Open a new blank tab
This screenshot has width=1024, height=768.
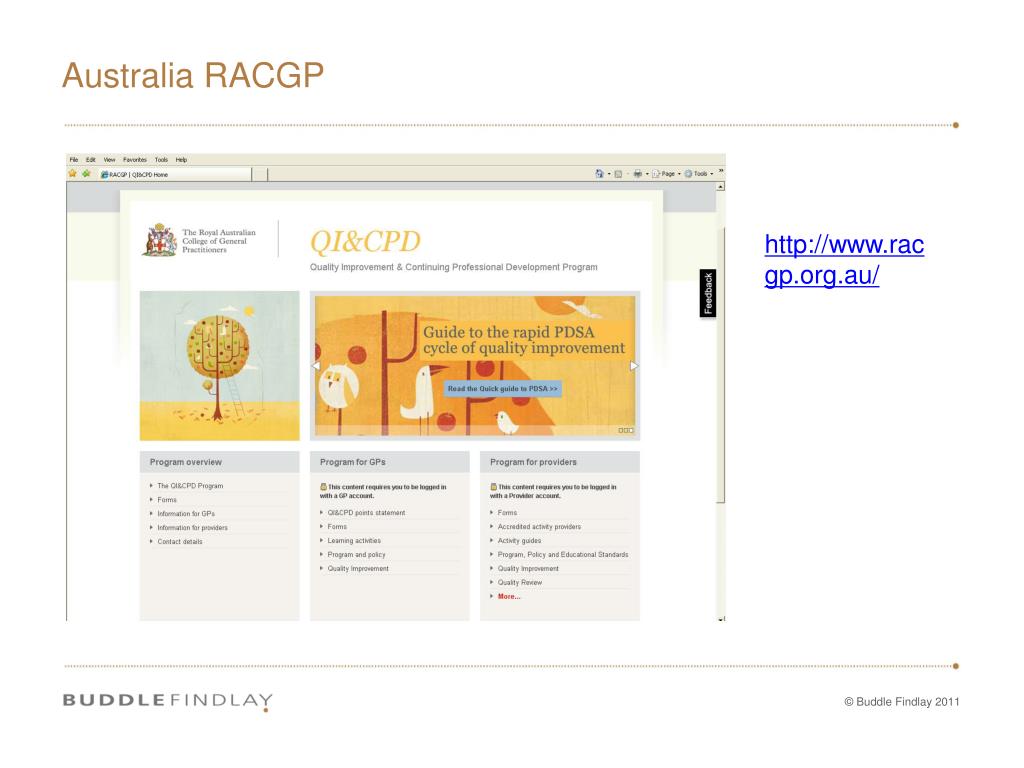(x=260, y=174)
